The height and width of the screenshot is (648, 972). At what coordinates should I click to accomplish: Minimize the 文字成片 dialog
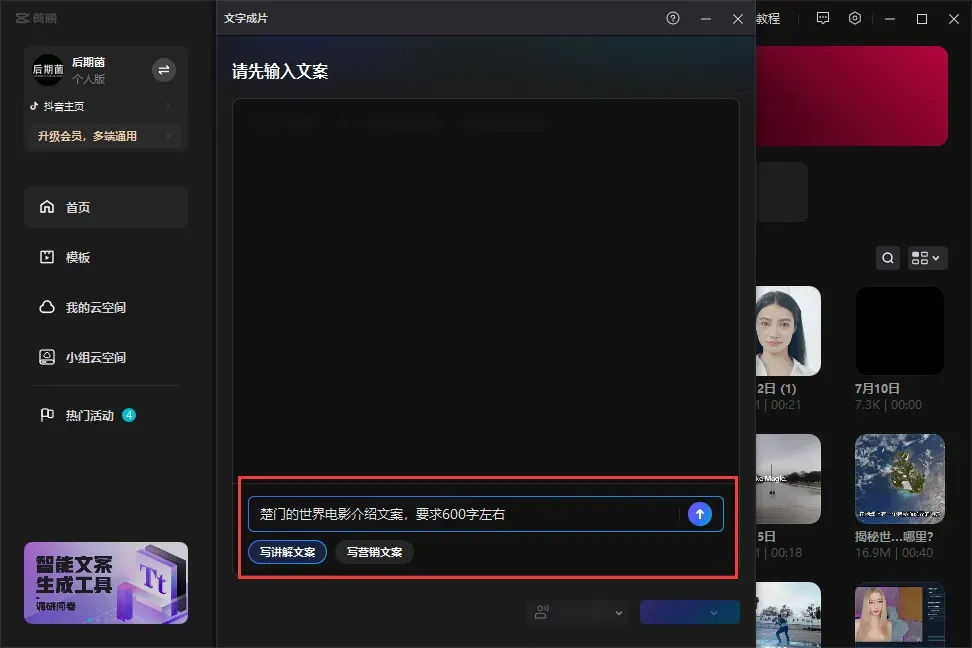[705, 19]
